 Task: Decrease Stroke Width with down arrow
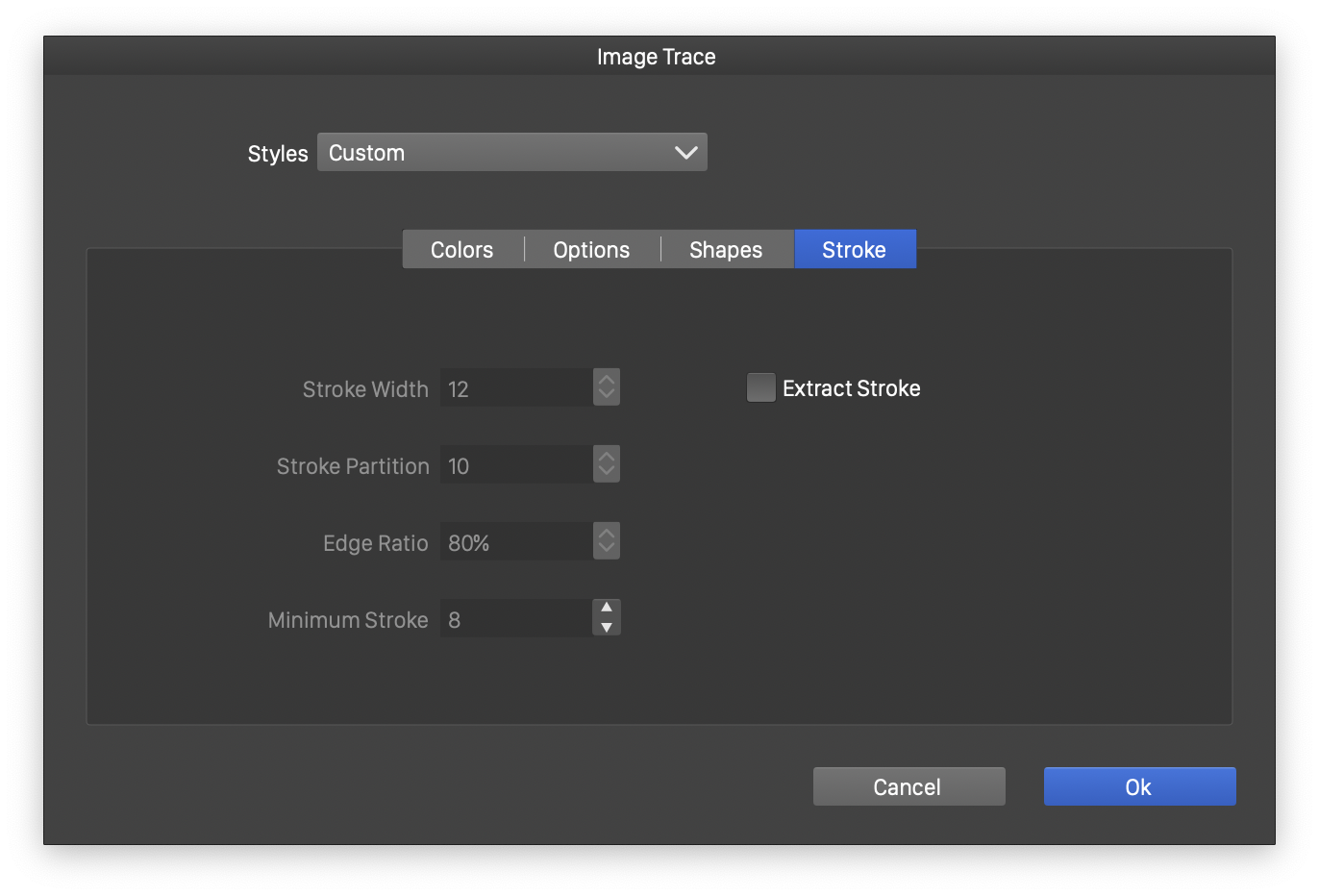tap(607, 395)
